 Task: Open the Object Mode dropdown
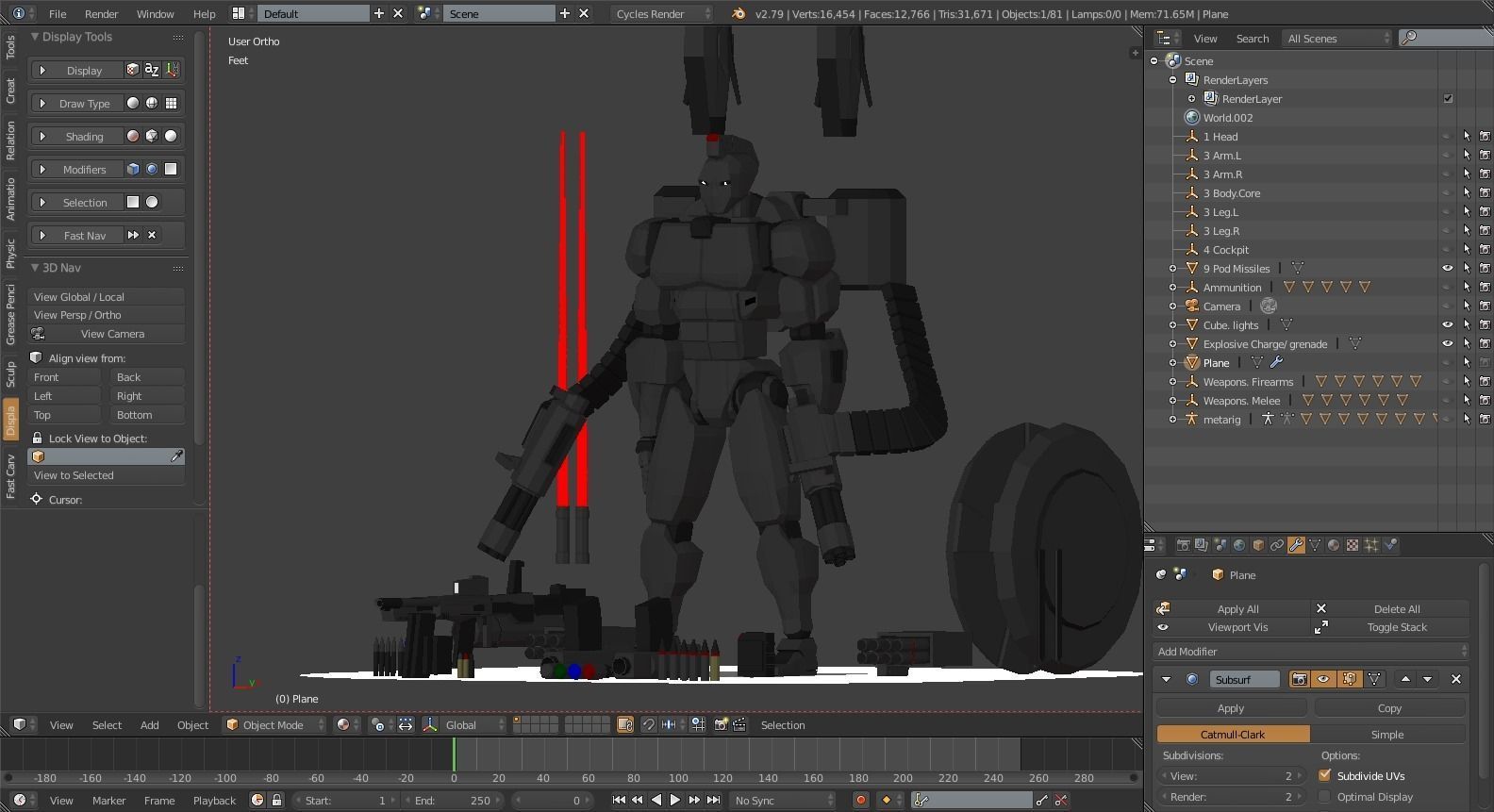click(x=274, y=724)
